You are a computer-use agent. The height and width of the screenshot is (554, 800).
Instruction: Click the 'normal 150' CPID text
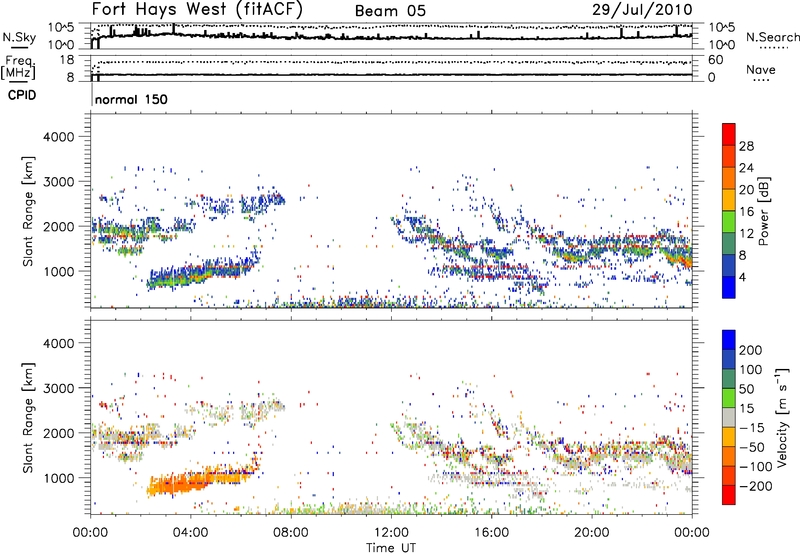click(x=131, y=99)
